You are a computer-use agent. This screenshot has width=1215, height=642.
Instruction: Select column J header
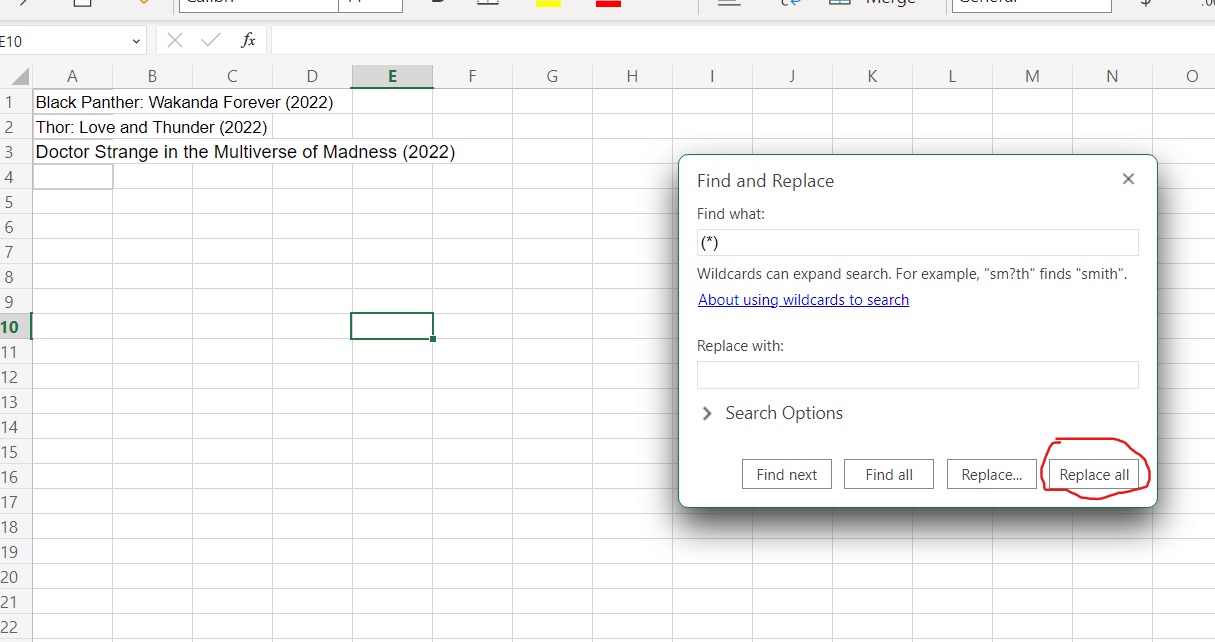(x=792, y=76)
